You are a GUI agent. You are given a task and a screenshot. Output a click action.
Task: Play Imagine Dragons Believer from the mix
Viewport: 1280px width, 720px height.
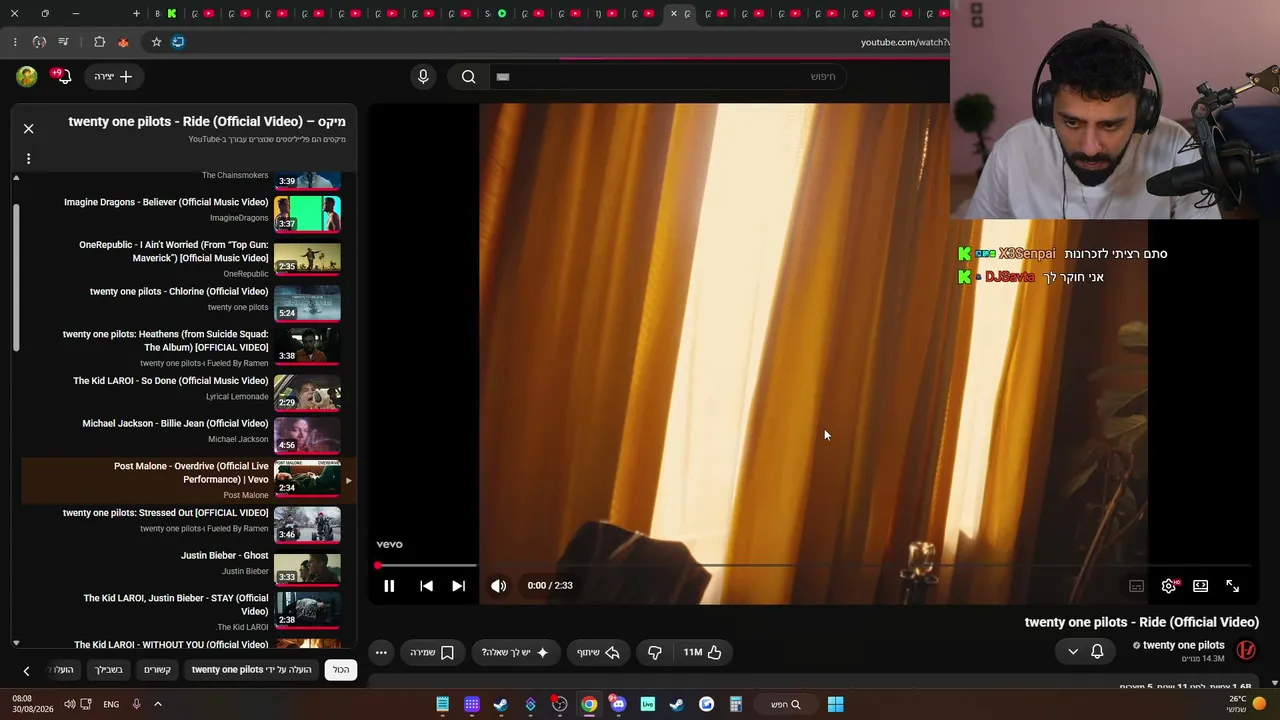pyautogui.click(x=190, y=213)
